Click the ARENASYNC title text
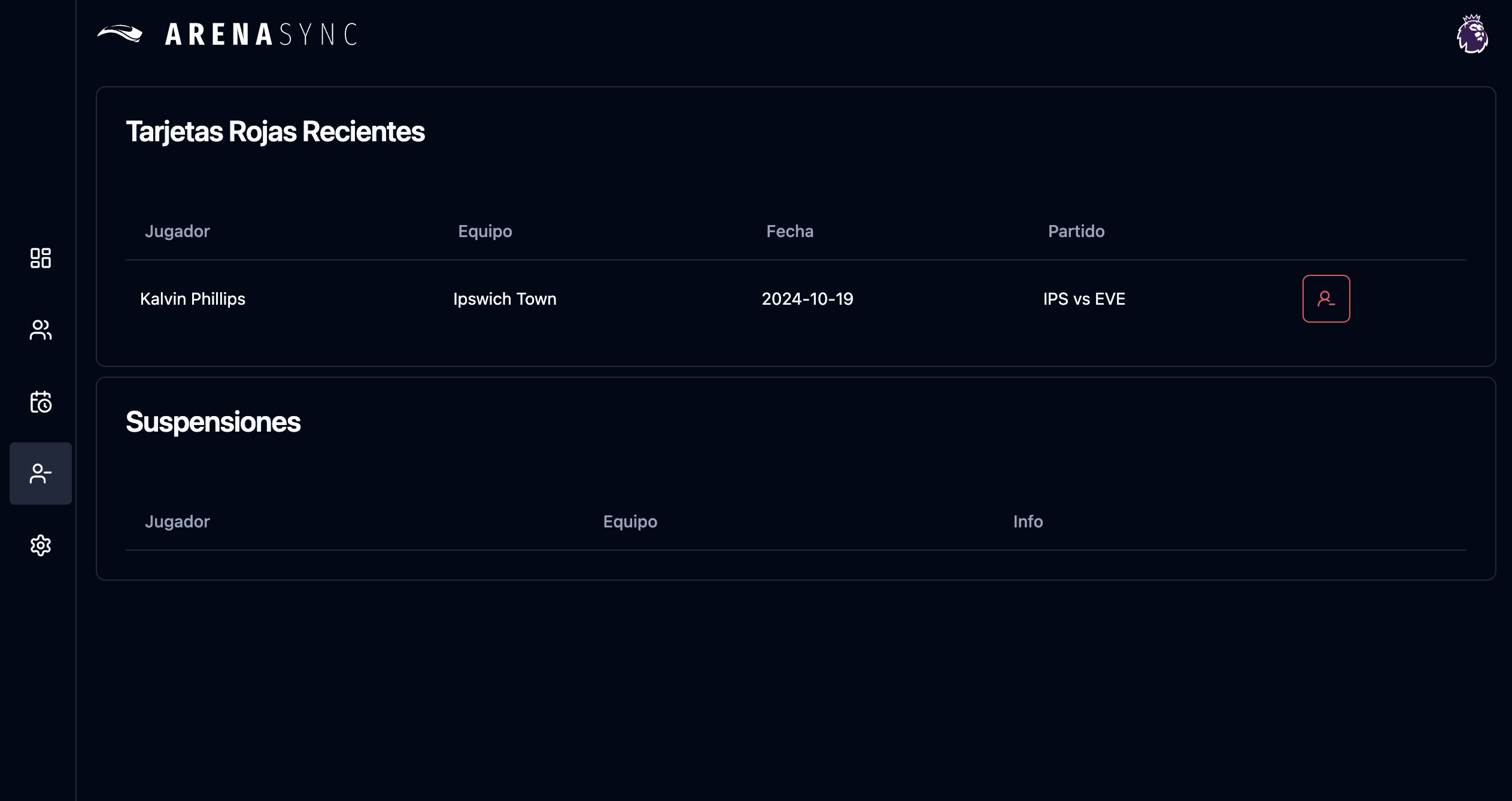The height and width of the screenshot is (801, 1512). click(261, 34)
